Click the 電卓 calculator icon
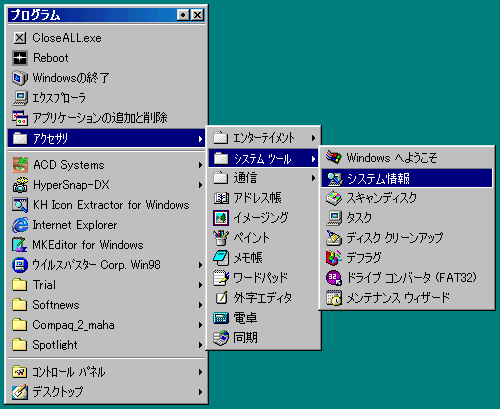This screenshot has height=409, width=500. [221, 318]
